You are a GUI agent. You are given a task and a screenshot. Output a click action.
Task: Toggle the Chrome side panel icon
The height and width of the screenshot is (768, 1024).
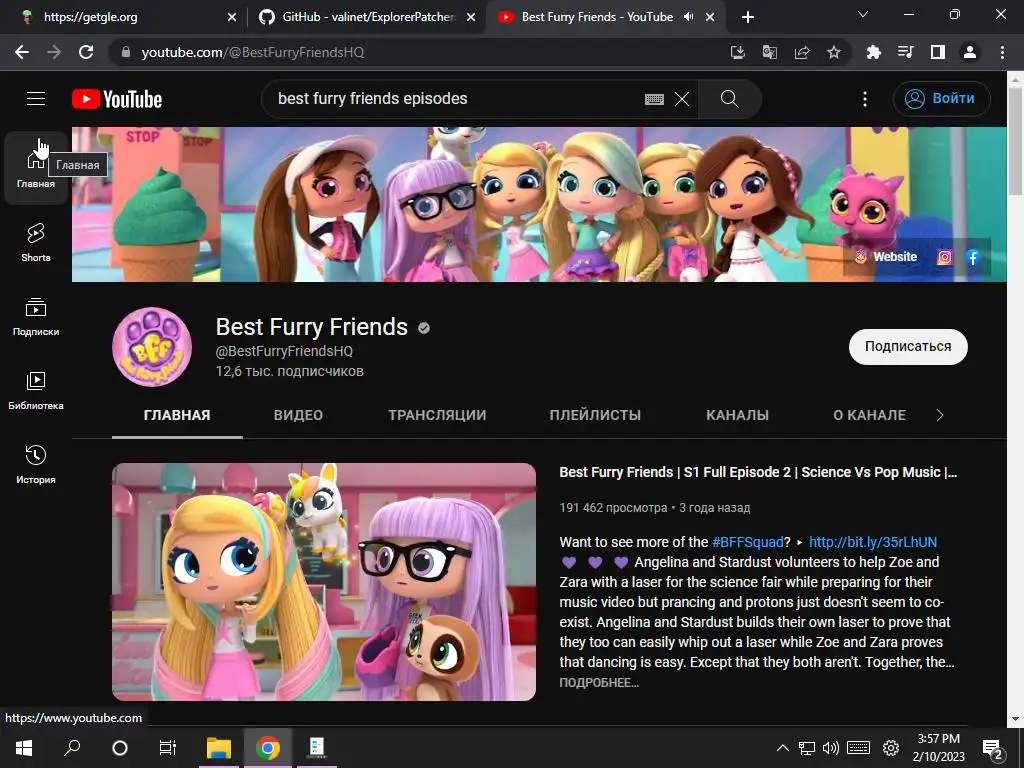[937, 52]
